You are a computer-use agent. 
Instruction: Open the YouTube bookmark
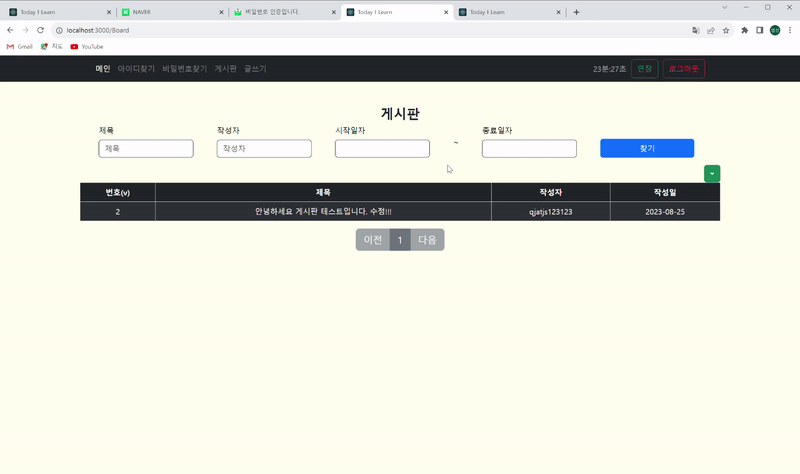87,46
